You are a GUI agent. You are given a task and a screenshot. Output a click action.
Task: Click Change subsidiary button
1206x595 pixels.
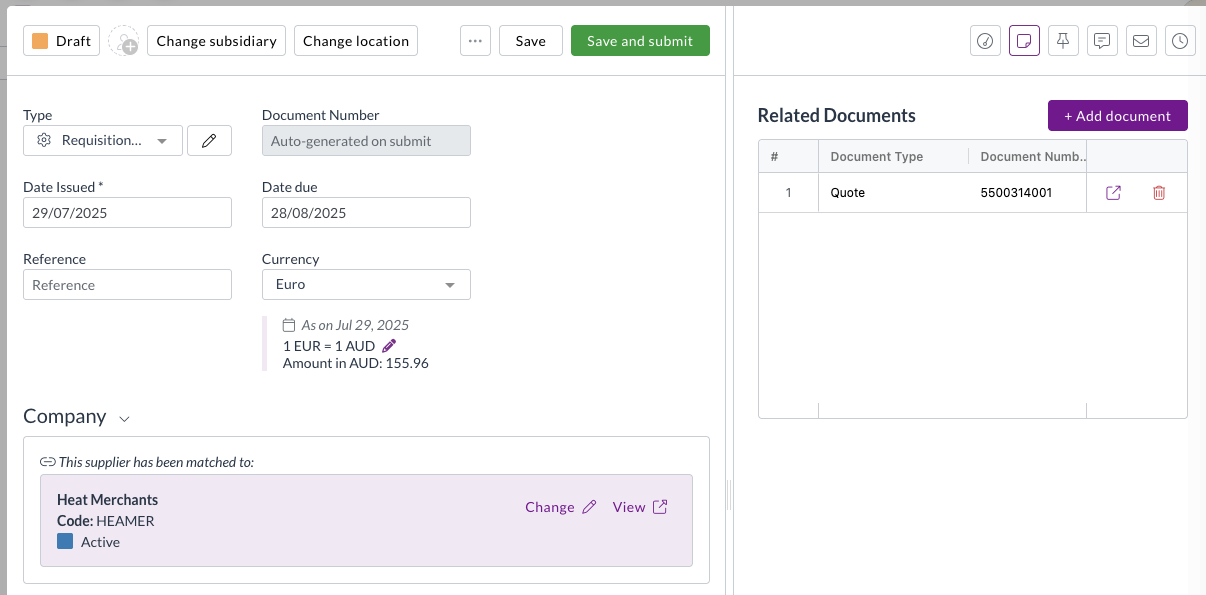click(217, 41)
